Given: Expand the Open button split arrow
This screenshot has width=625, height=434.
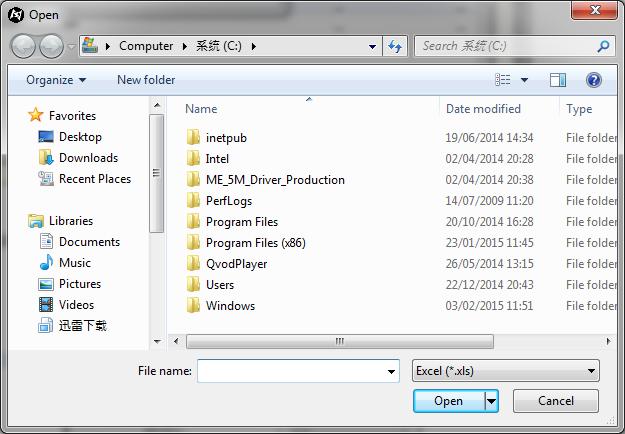Looking at the screenshot, I should click(491, 401).
